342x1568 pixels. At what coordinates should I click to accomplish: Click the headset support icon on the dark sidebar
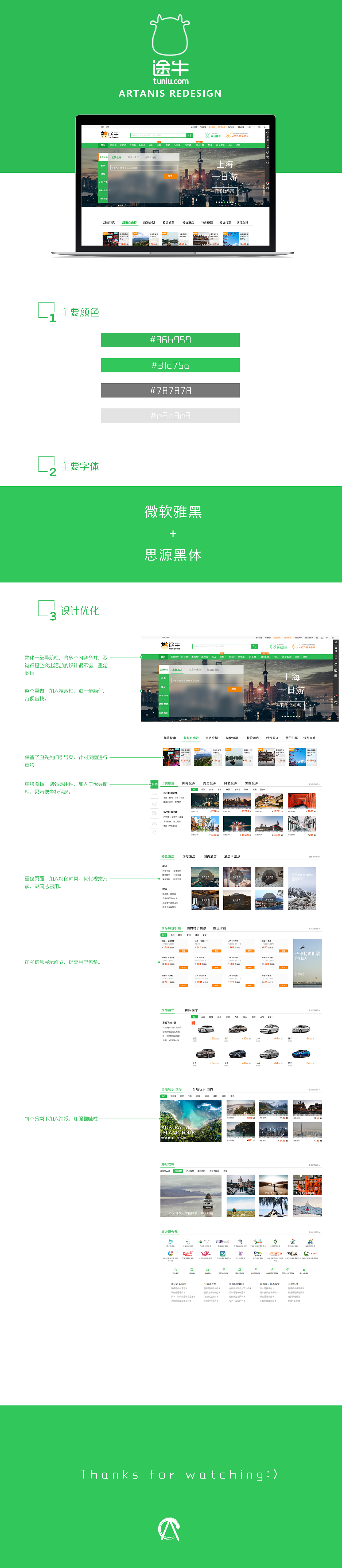pyautogui.click(x=335, y=696)
